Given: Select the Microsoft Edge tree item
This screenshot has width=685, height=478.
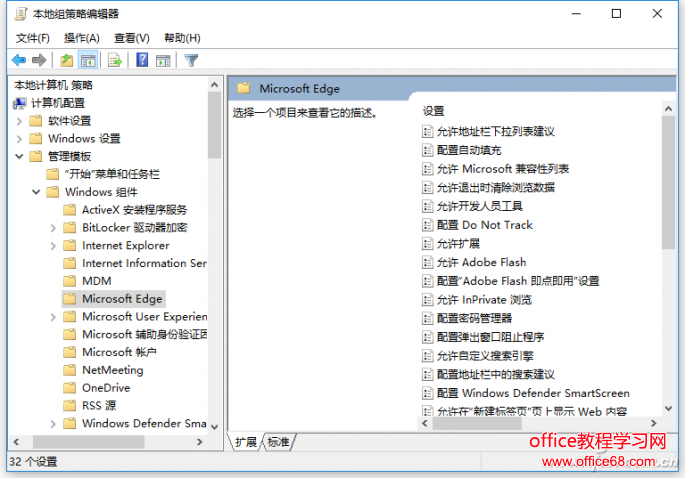Looking at the screenshot, I should 114,299.
